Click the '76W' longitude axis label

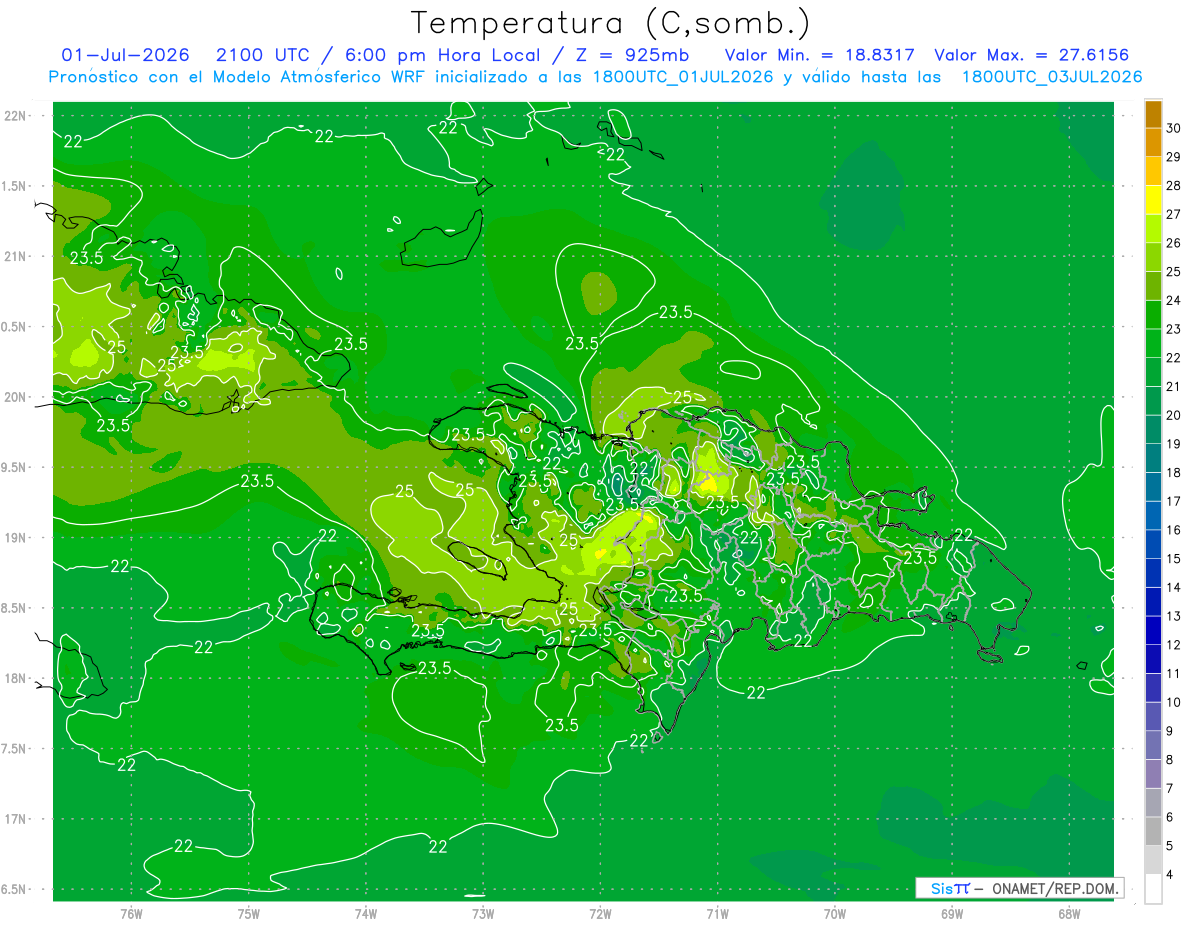click(x=131, y=914)
